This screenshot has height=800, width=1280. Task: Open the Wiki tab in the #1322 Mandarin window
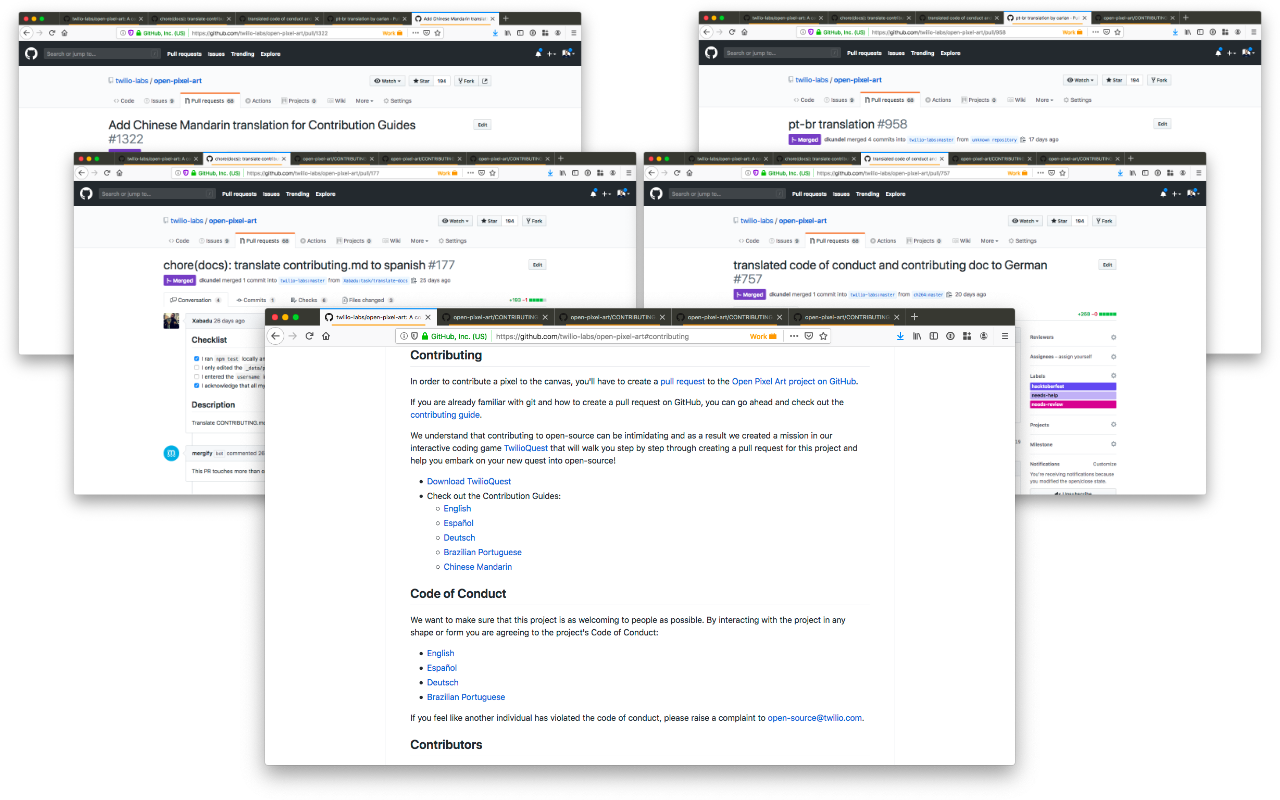338,101
